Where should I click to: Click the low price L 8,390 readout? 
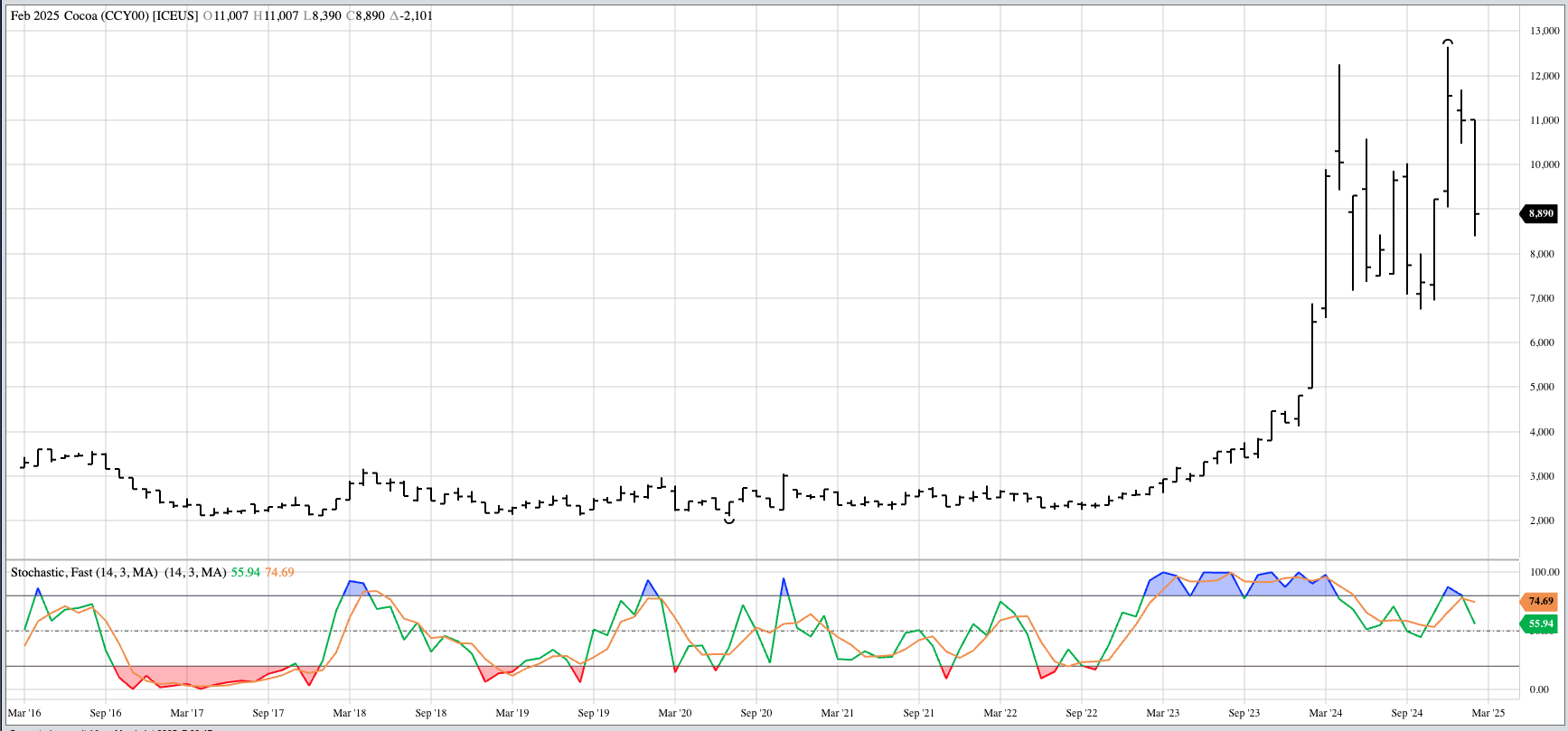[x=322, y=15]
